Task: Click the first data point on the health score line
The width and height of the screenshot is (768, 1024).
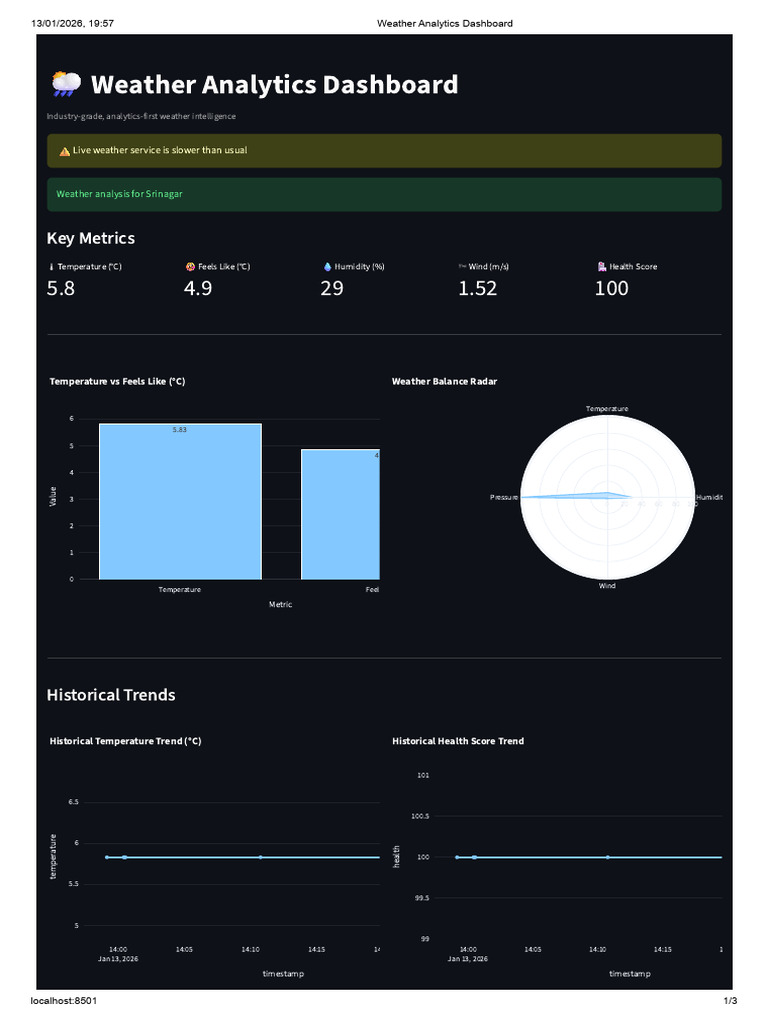Action: tap(457, 857)
